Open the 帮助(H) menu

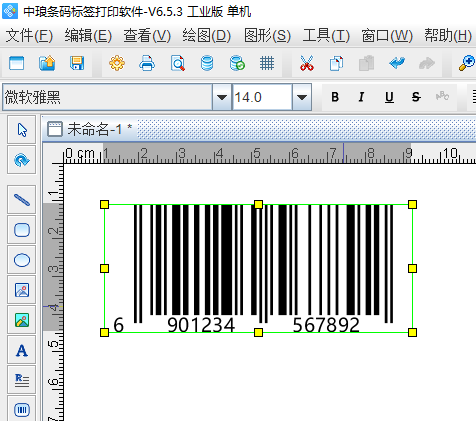tap(448, 36)
